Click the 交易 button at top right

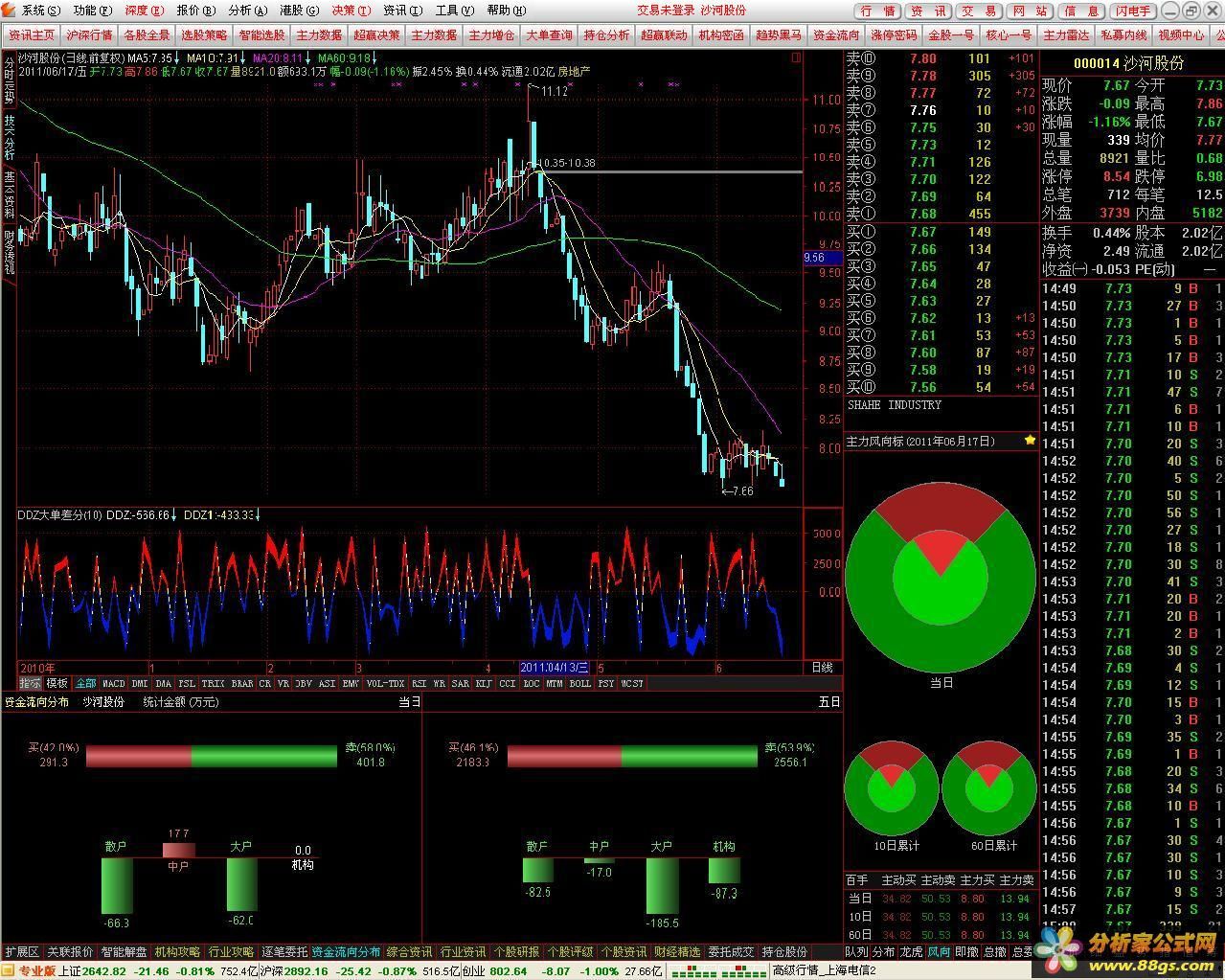click(979, 11)
